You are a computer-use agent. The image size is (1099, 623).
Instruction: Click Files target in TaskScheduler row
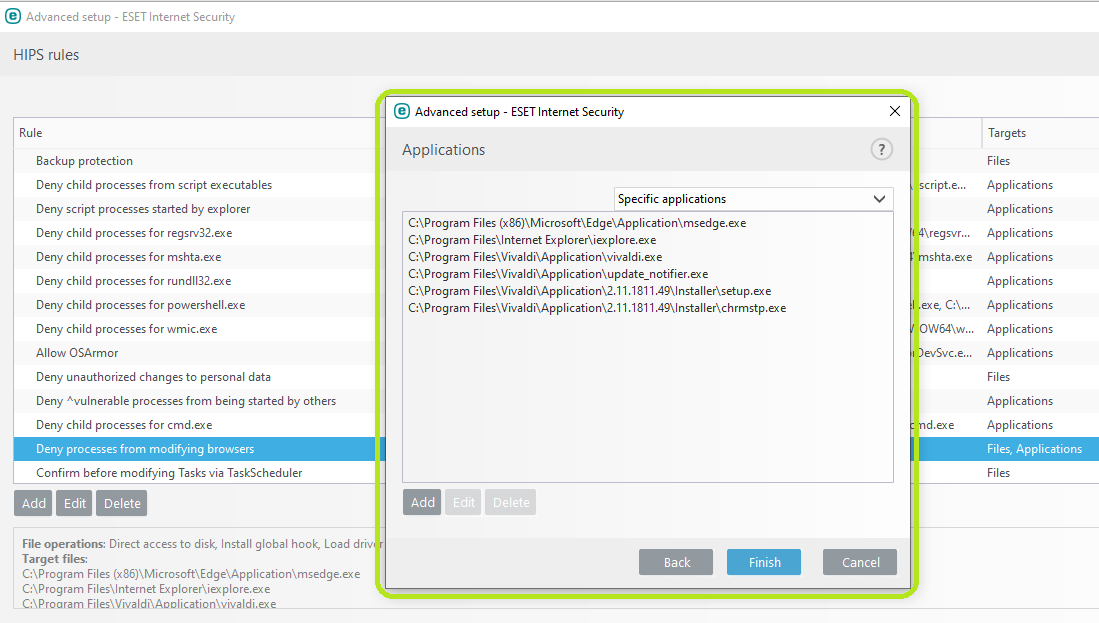pos(998,473)
